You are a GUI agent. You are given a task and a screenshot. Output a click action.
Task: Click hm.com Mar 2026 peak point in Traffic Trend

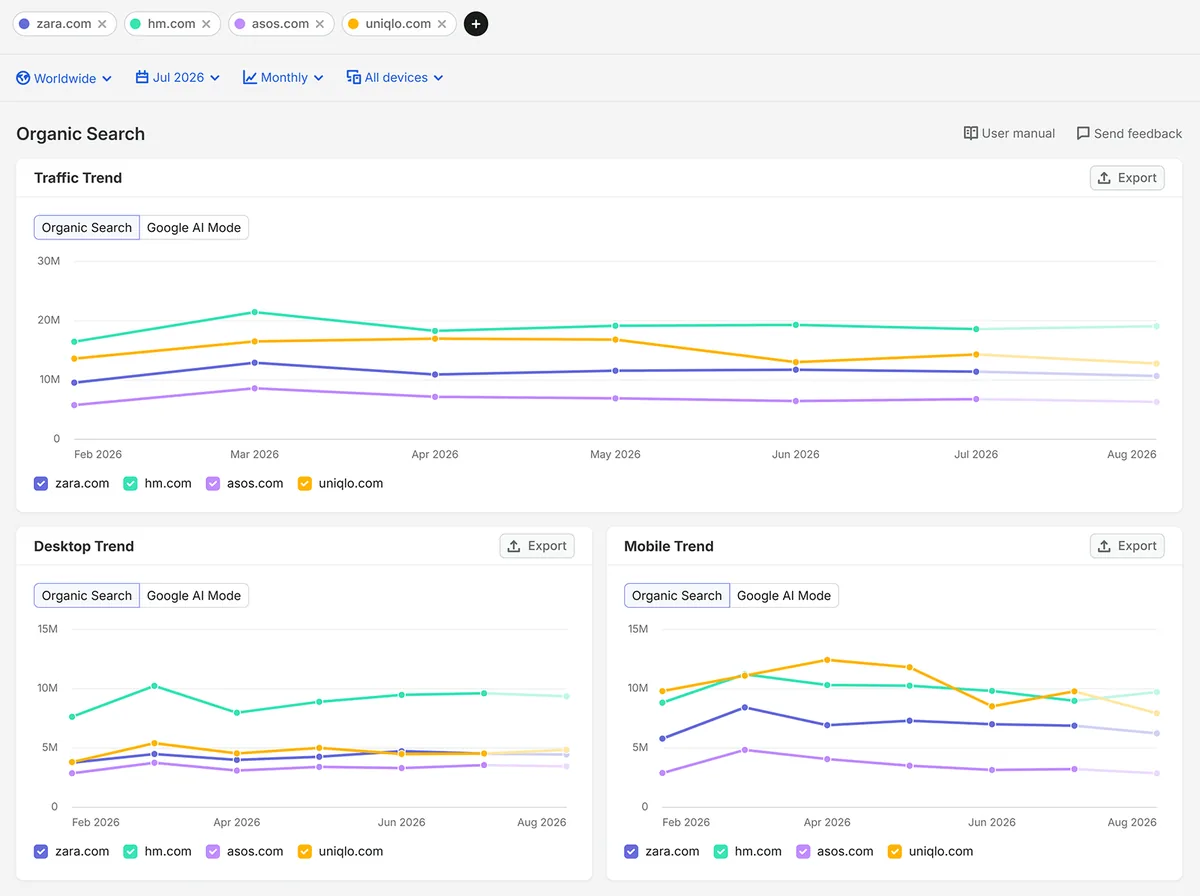pos(255,312)
